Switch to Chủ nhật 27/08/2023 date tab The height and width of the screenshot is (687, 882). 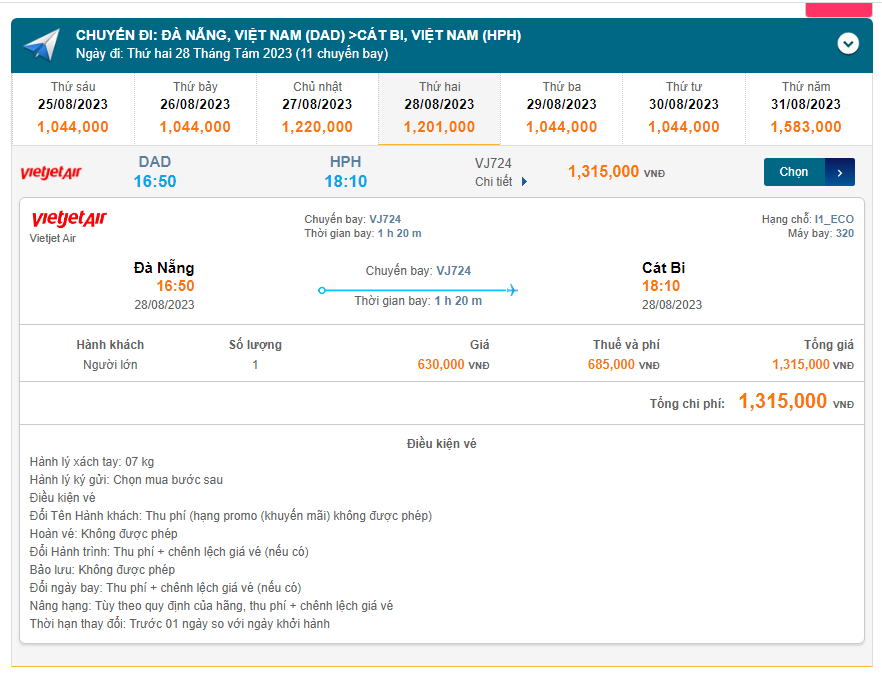point(317,108)
